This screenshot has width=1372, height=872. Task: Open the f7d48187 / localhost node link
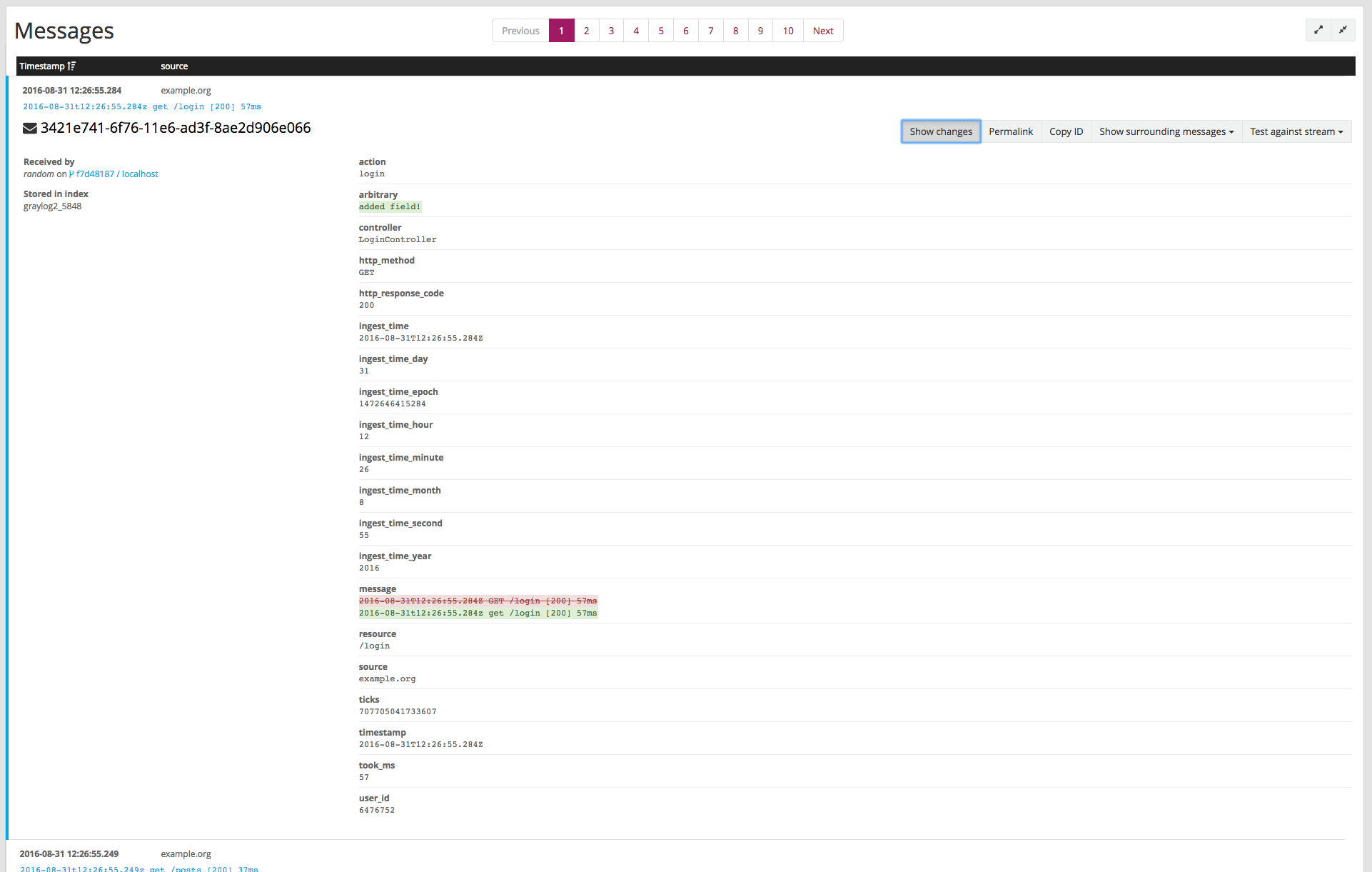tap(117, 174)
